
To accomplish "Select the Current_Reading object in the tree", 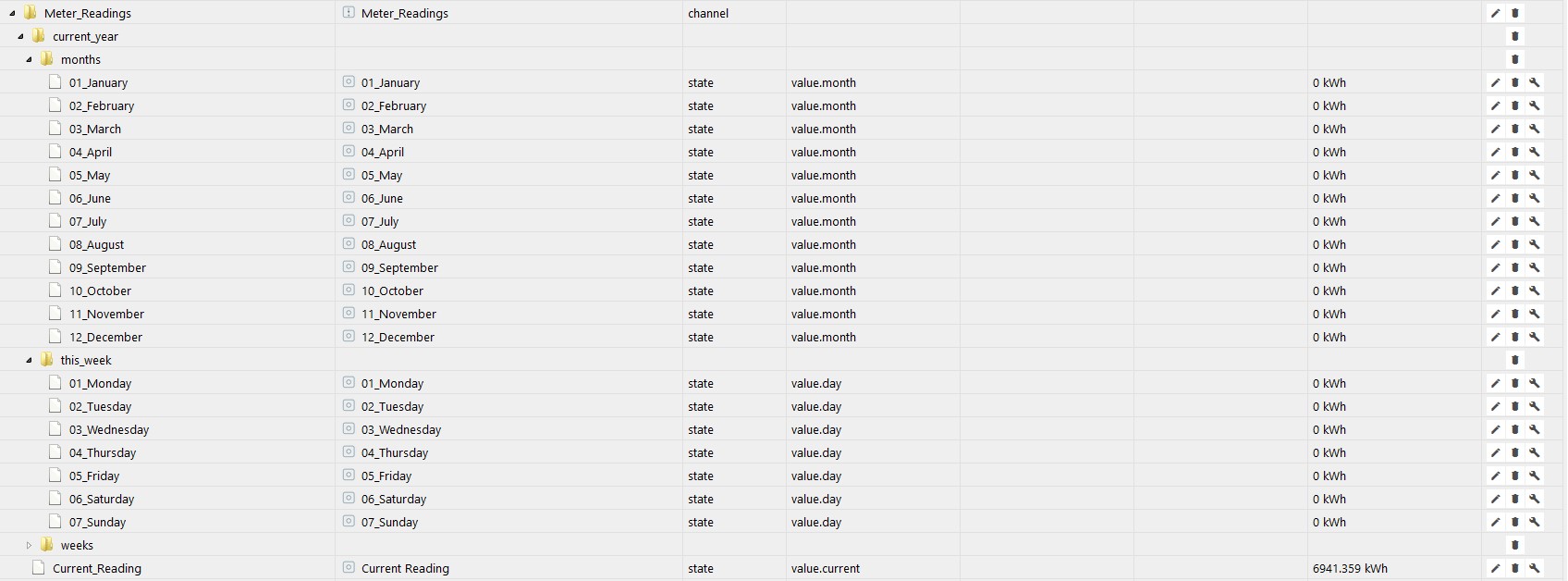I will click(x=96, y=568).
